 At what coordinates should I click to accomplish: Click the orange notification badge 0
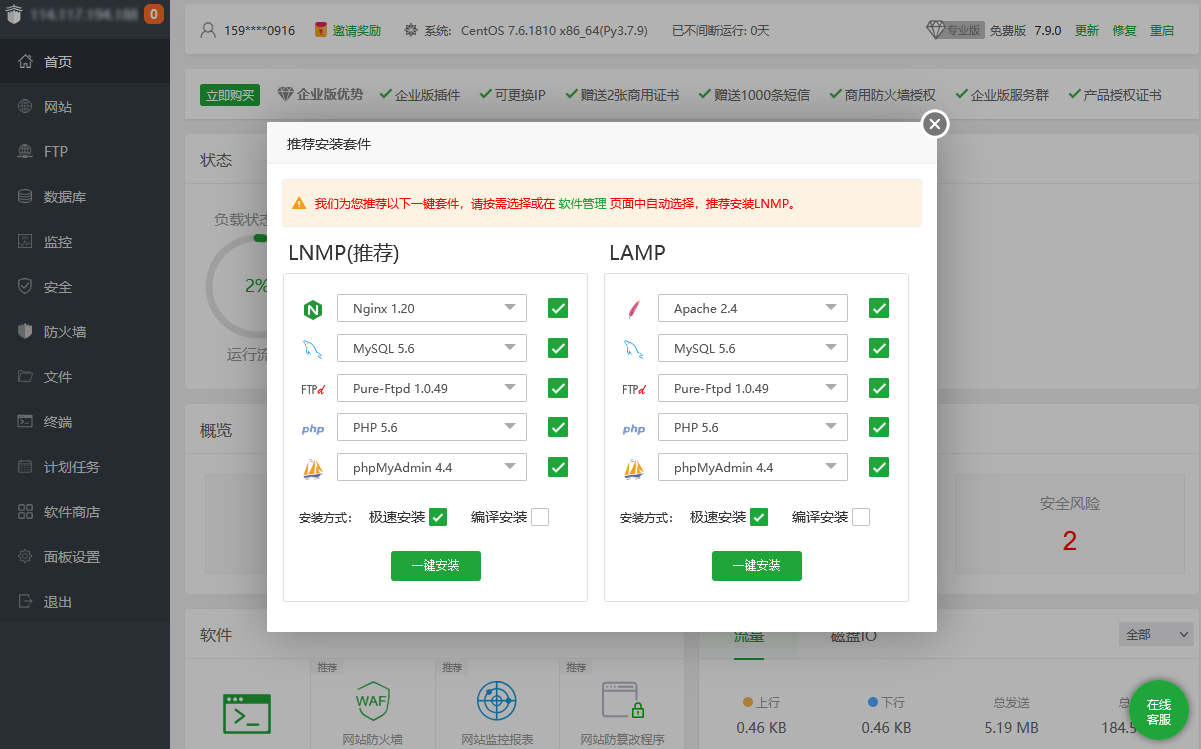pos(154,14)
